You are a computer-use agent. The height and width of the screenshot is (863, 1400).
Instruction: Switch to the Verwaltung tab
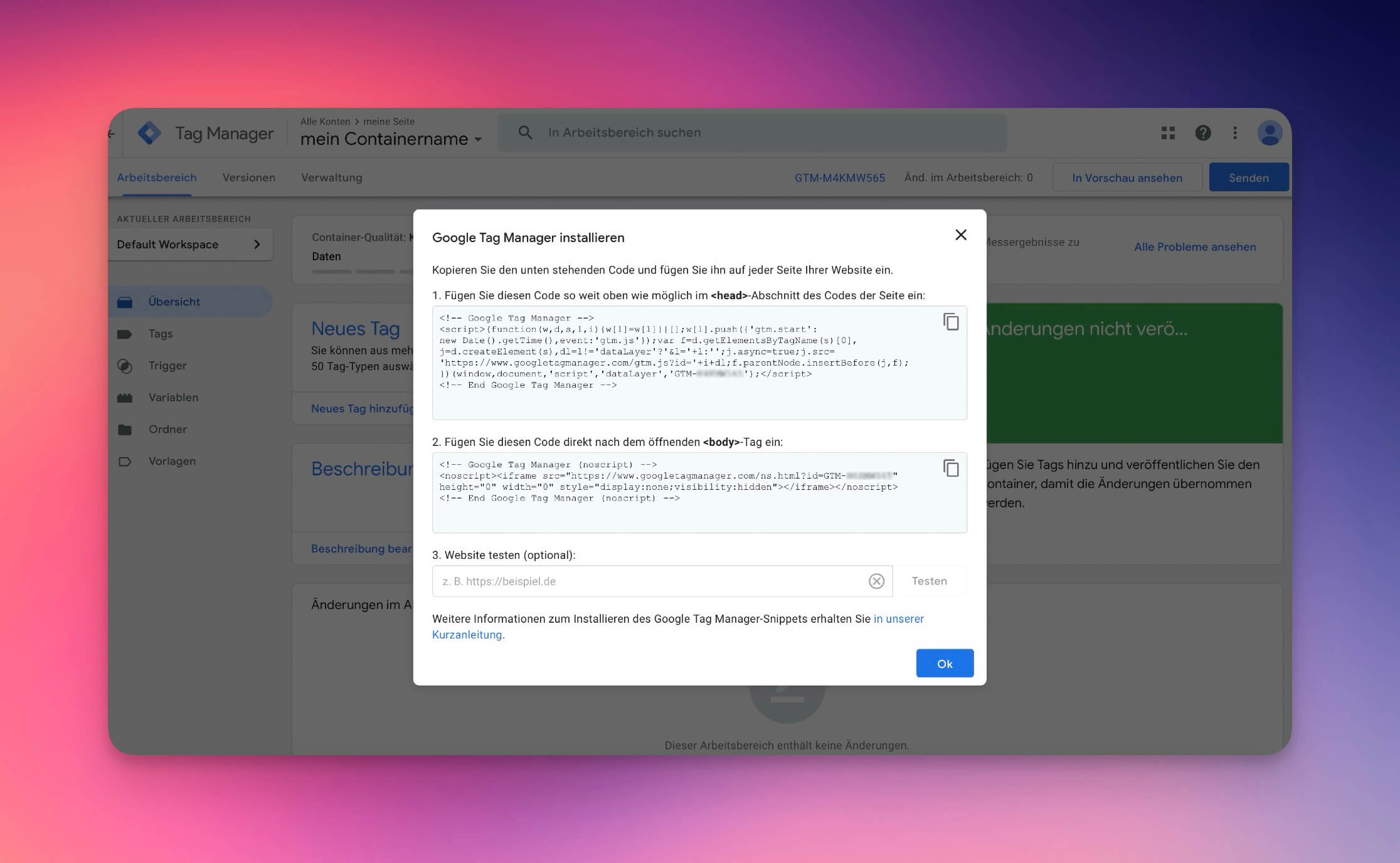pos(332,177)
